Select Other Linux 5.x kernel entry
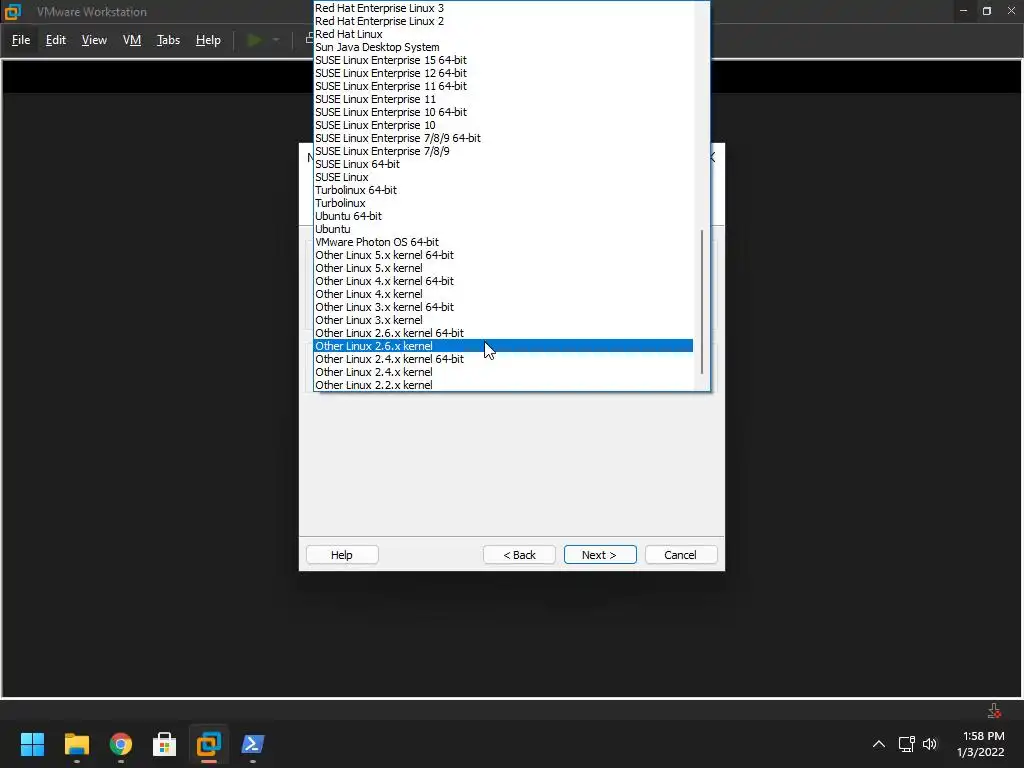The width and height of the screenshot is (1024, 768). click(x=503, y=268)
